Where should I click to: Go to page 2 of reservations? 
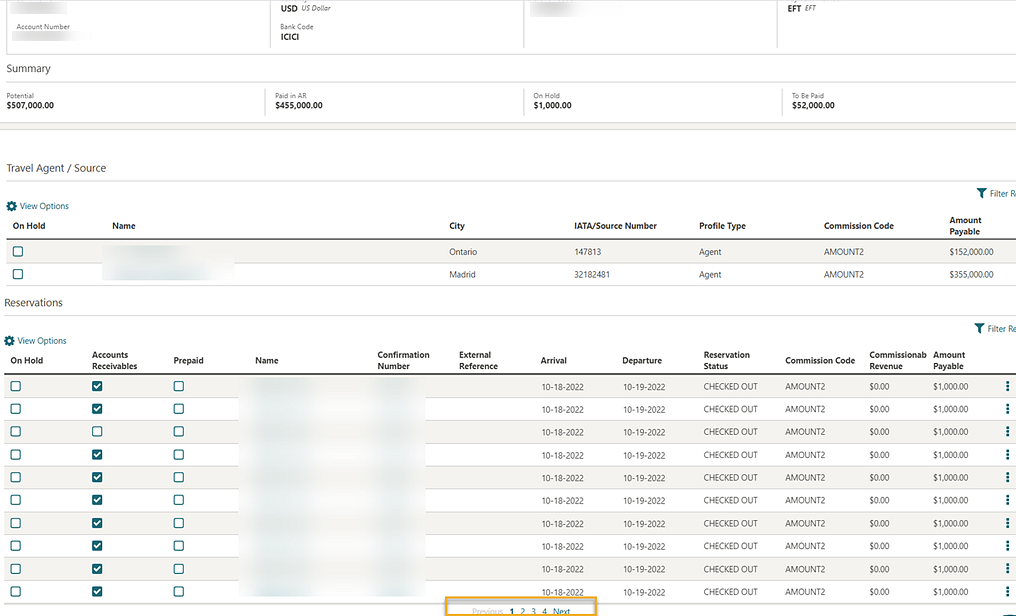coord(523,611)
